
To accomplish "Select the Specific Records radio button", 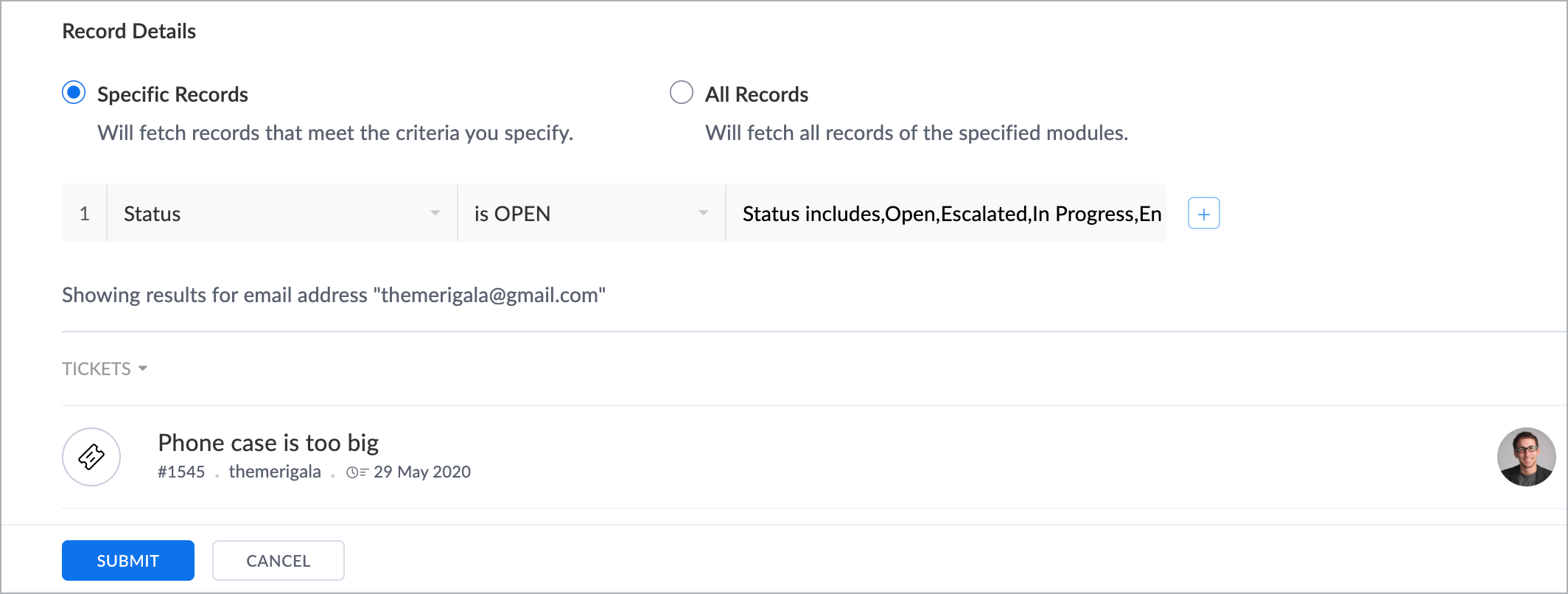I will (74, 93).
